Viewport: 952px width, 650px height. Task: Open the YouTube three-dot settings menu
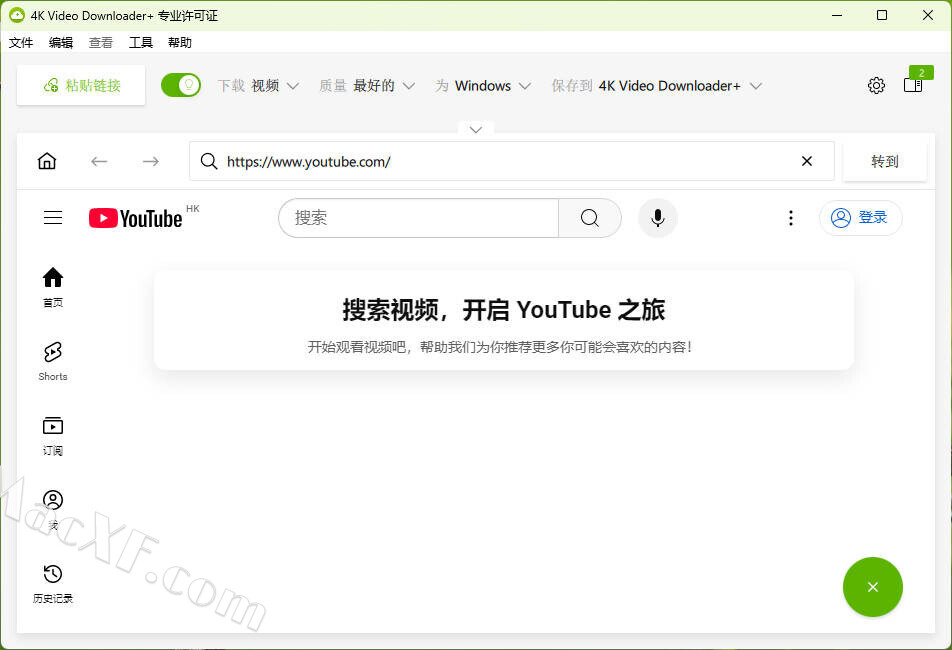[x=790, y=218]
